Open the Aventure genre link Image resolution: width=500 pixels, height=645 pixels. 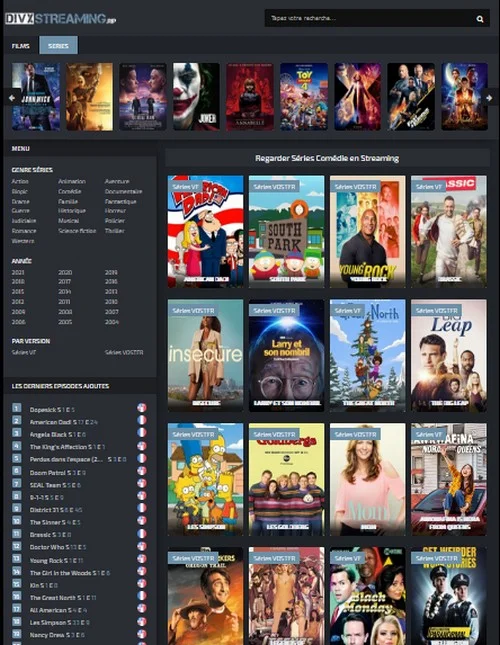[x=117, y=181]
